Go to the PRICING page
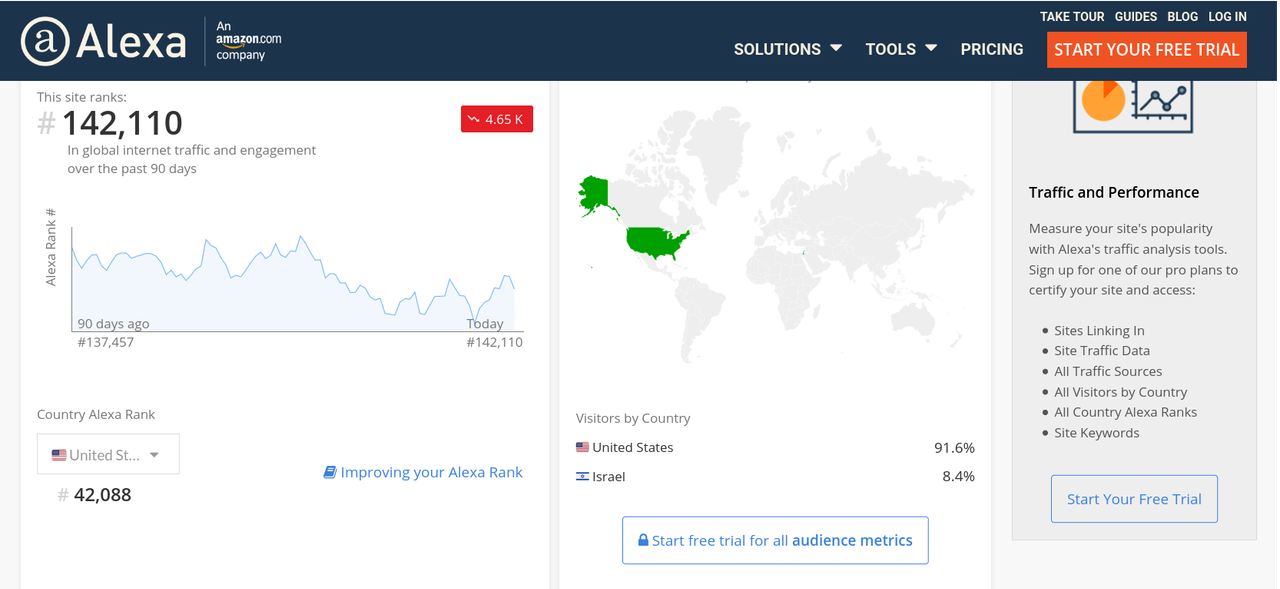Screen dimensions: 1280x589 pyautogui.click(x=992, y=49)
